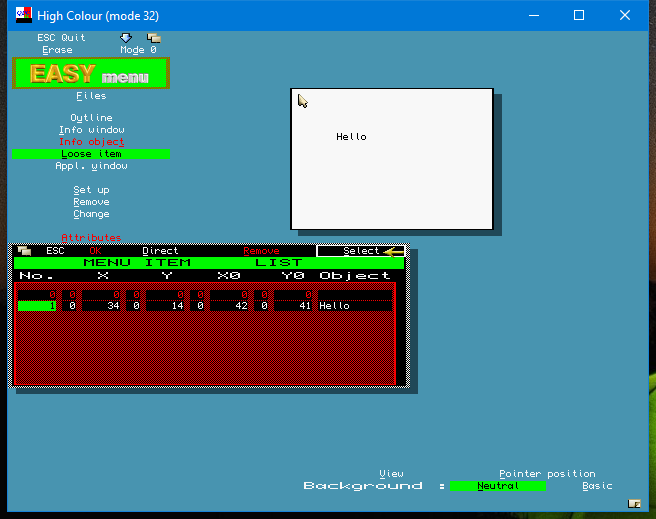
Task: Click the Mode 0 option
Action: 138,50
